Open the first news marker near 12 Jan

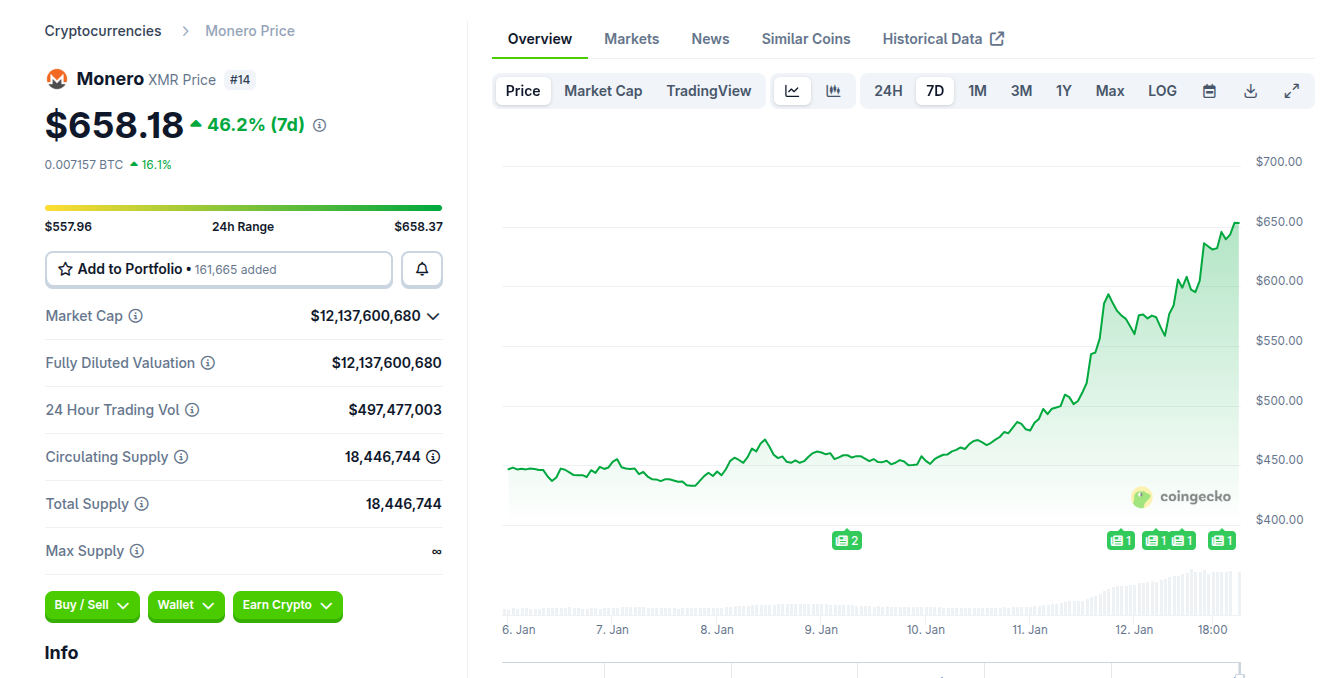(1121, 541)
